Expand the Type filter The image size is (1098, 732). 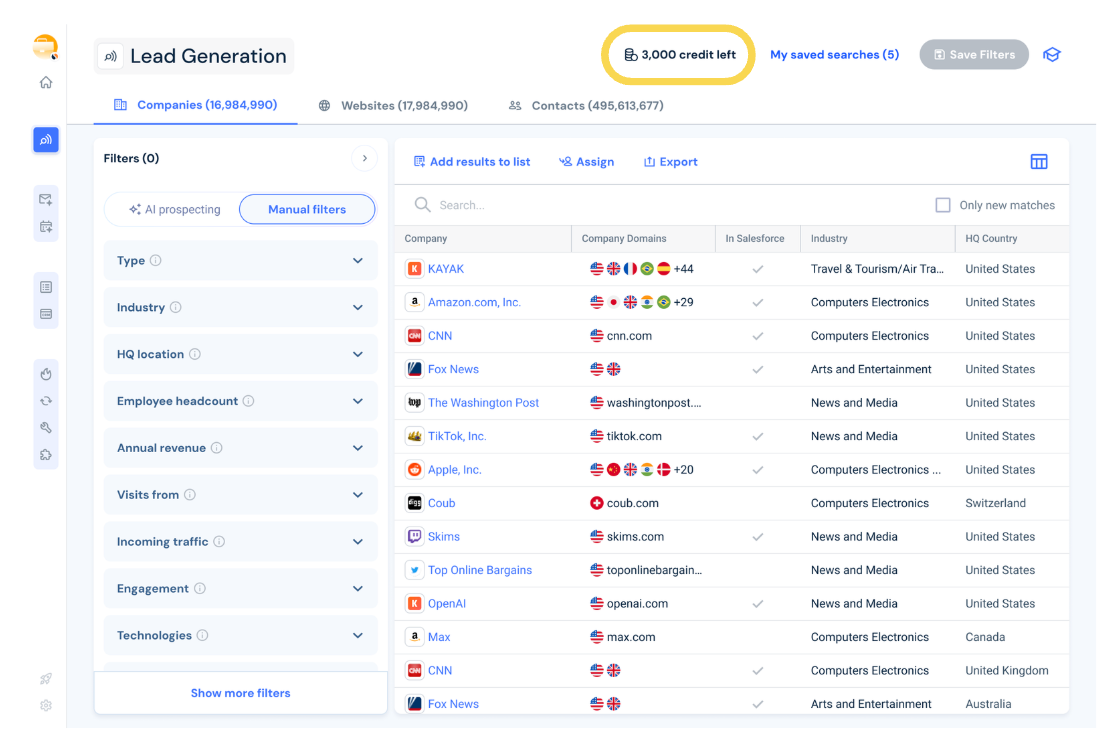[x=240, y=261]
